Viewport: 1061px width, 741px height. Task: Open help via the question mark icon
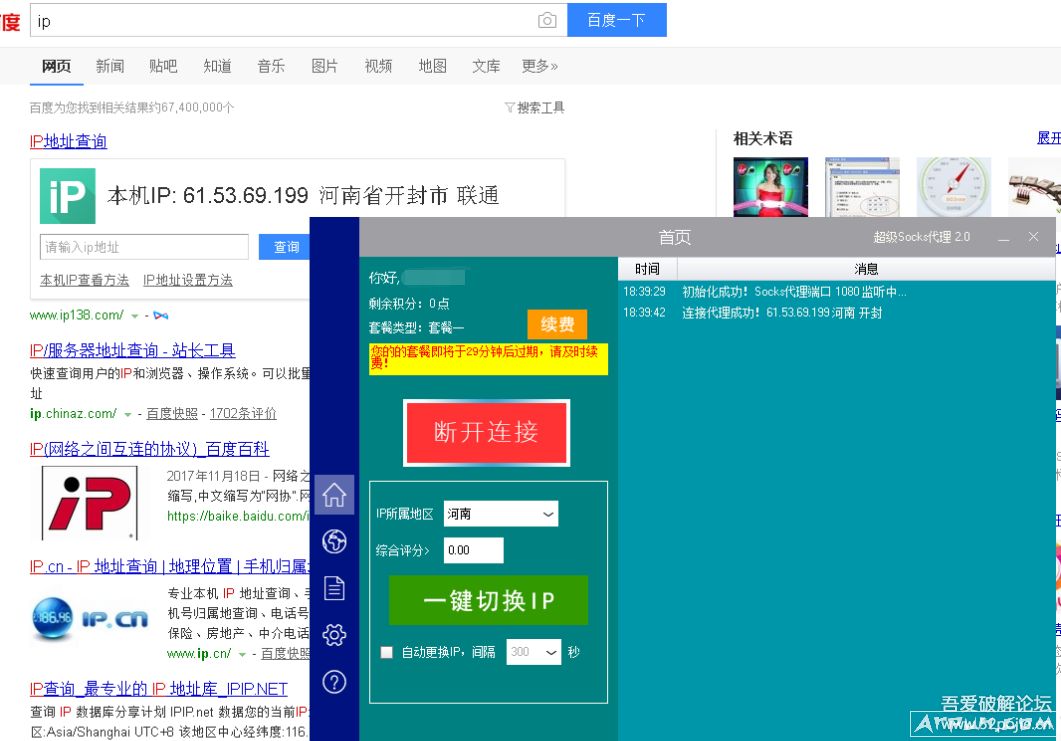[x=334, y=682]
